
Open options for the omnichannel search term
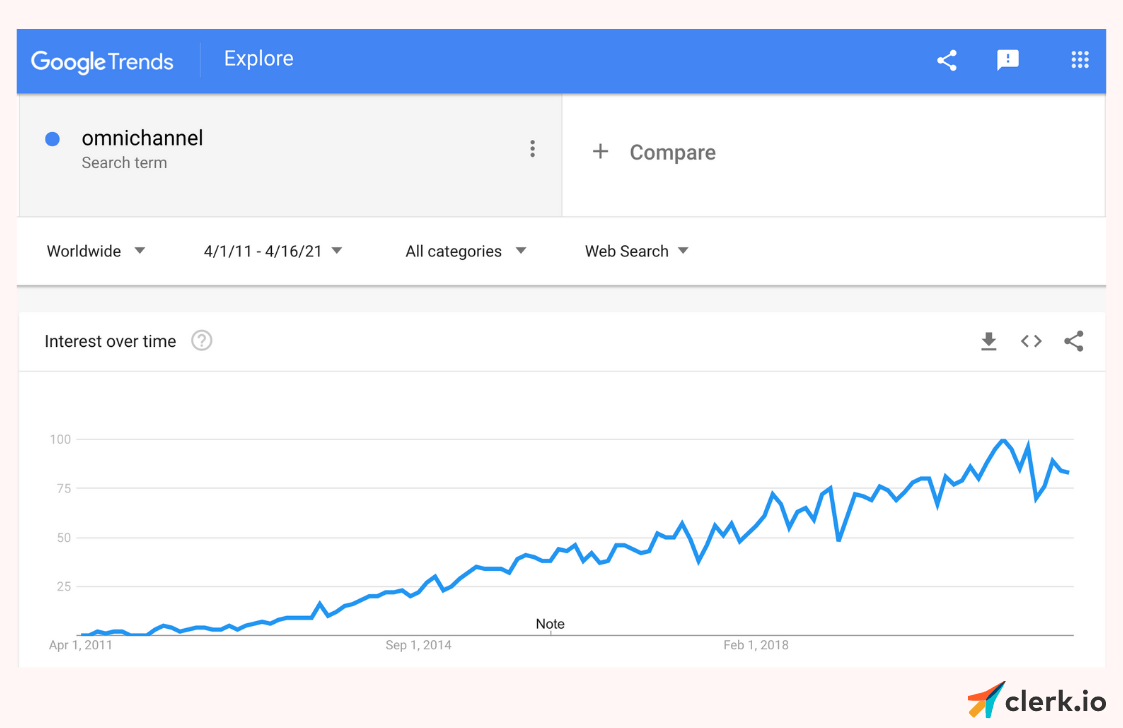(532, 148)
